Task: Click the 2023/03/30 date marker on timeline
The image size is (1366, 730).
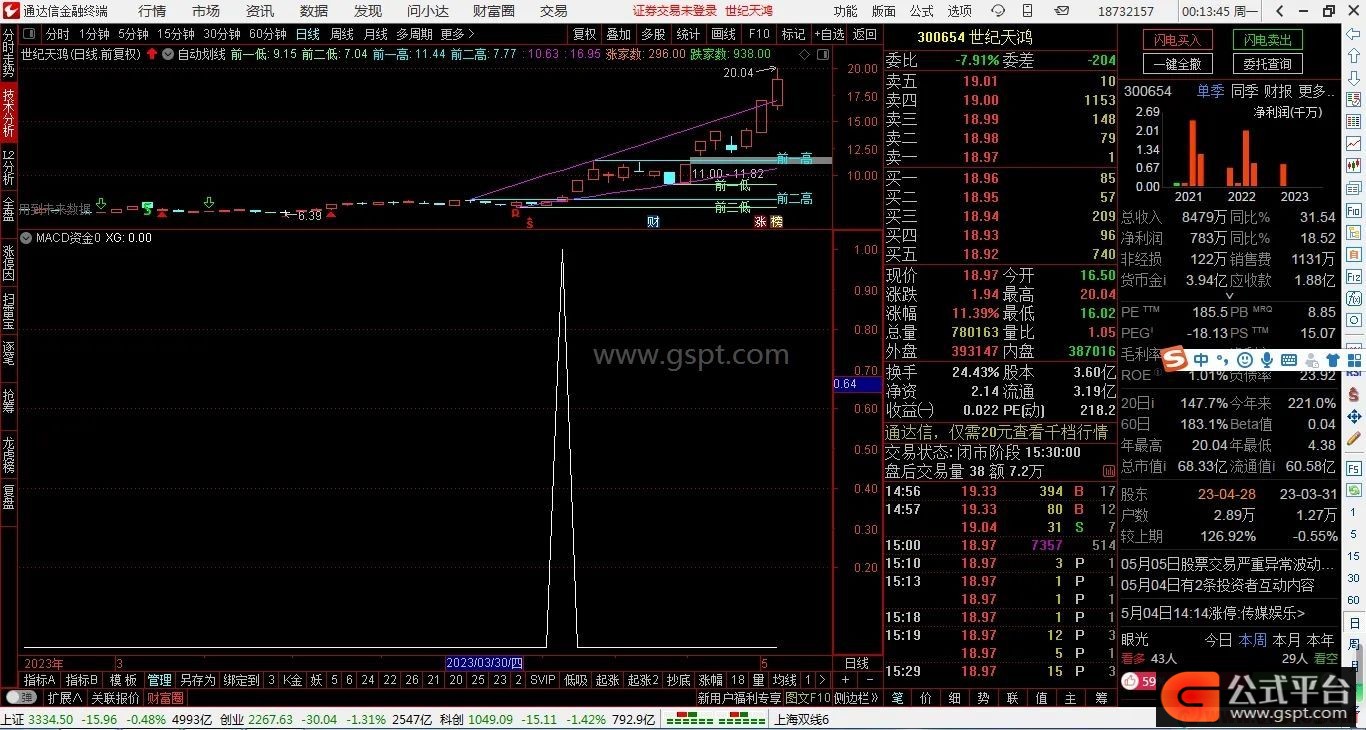Action: (485, 663)
